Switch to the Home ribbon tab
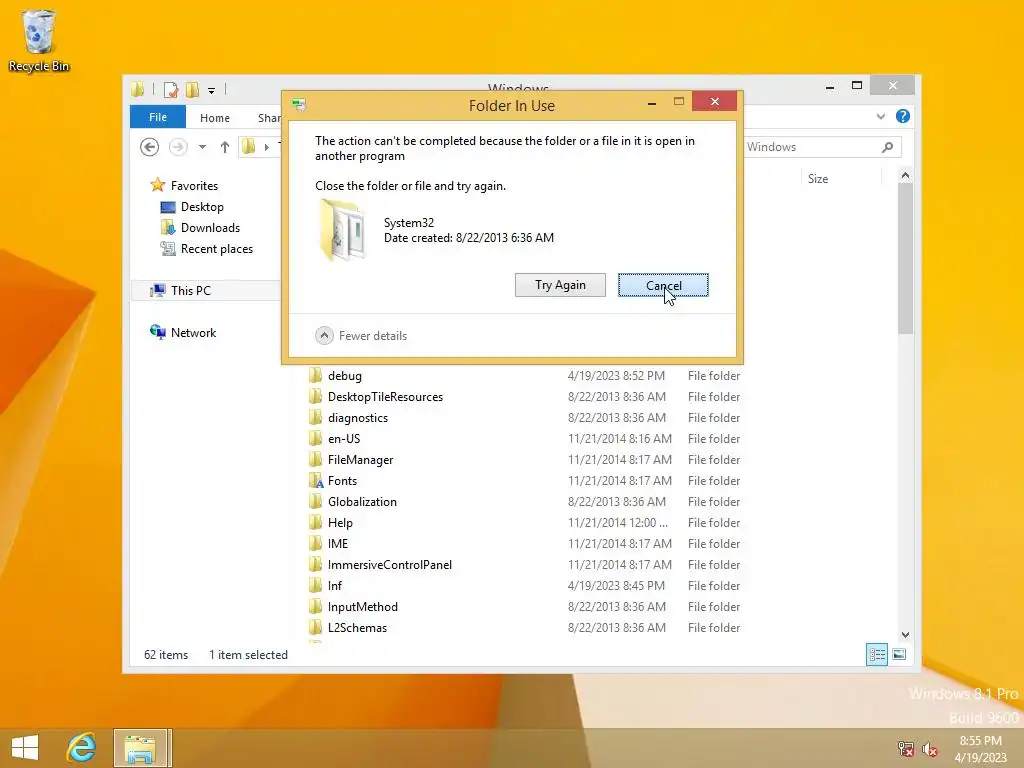 (215, 118)
